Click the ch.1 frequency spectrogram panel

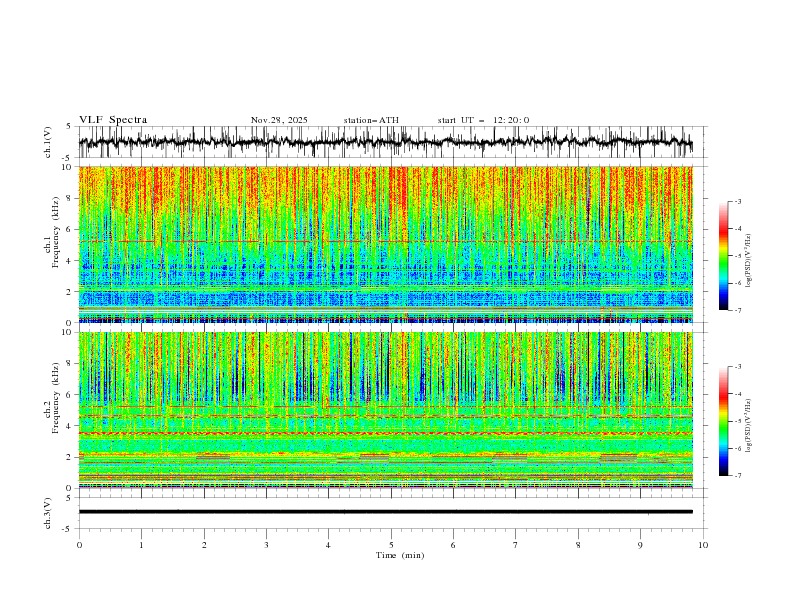tap(385, 244)
